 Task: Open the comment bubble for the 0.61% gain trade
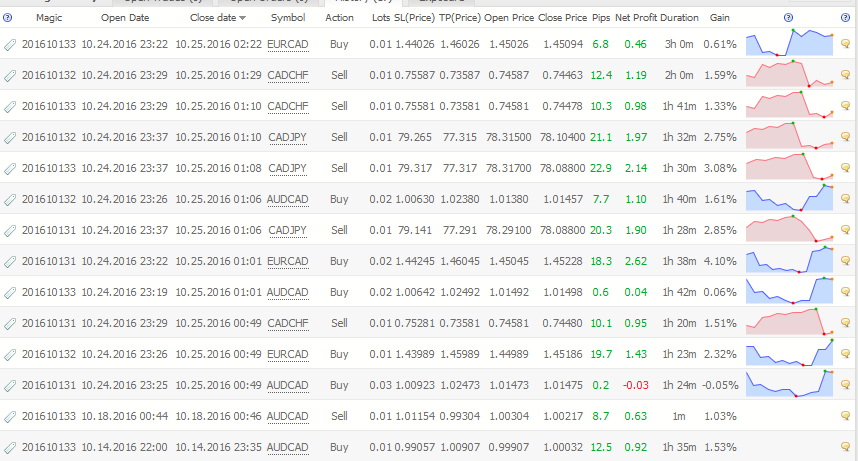(845, 44)
